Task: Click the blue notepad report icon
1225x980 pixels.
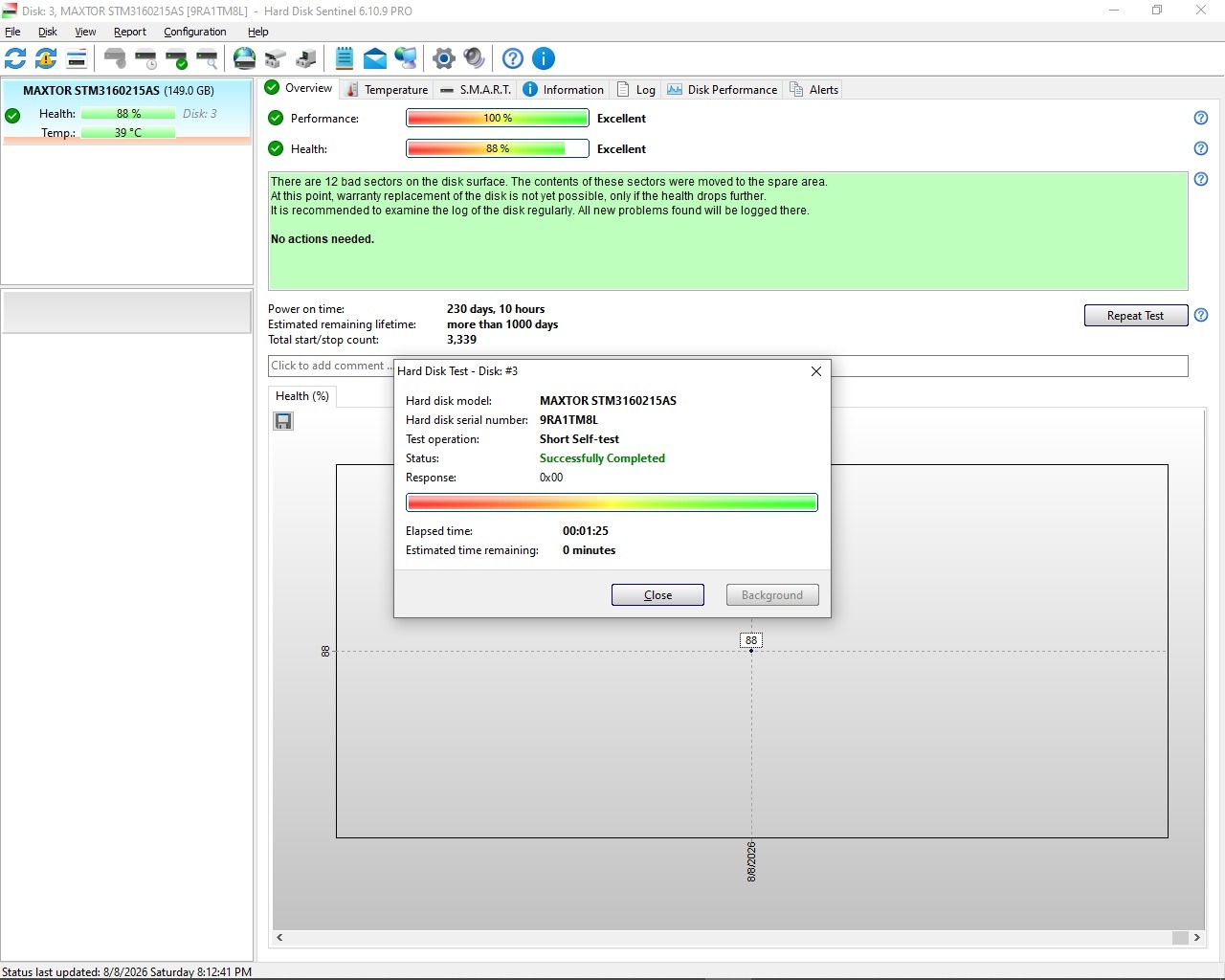Action: pos(345,58)
